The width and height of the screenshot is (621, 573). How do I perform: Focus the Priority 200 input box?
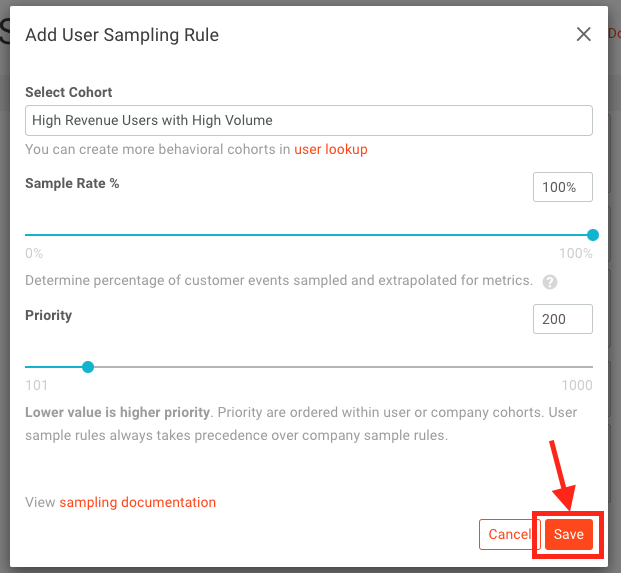(x=562, y=319)
